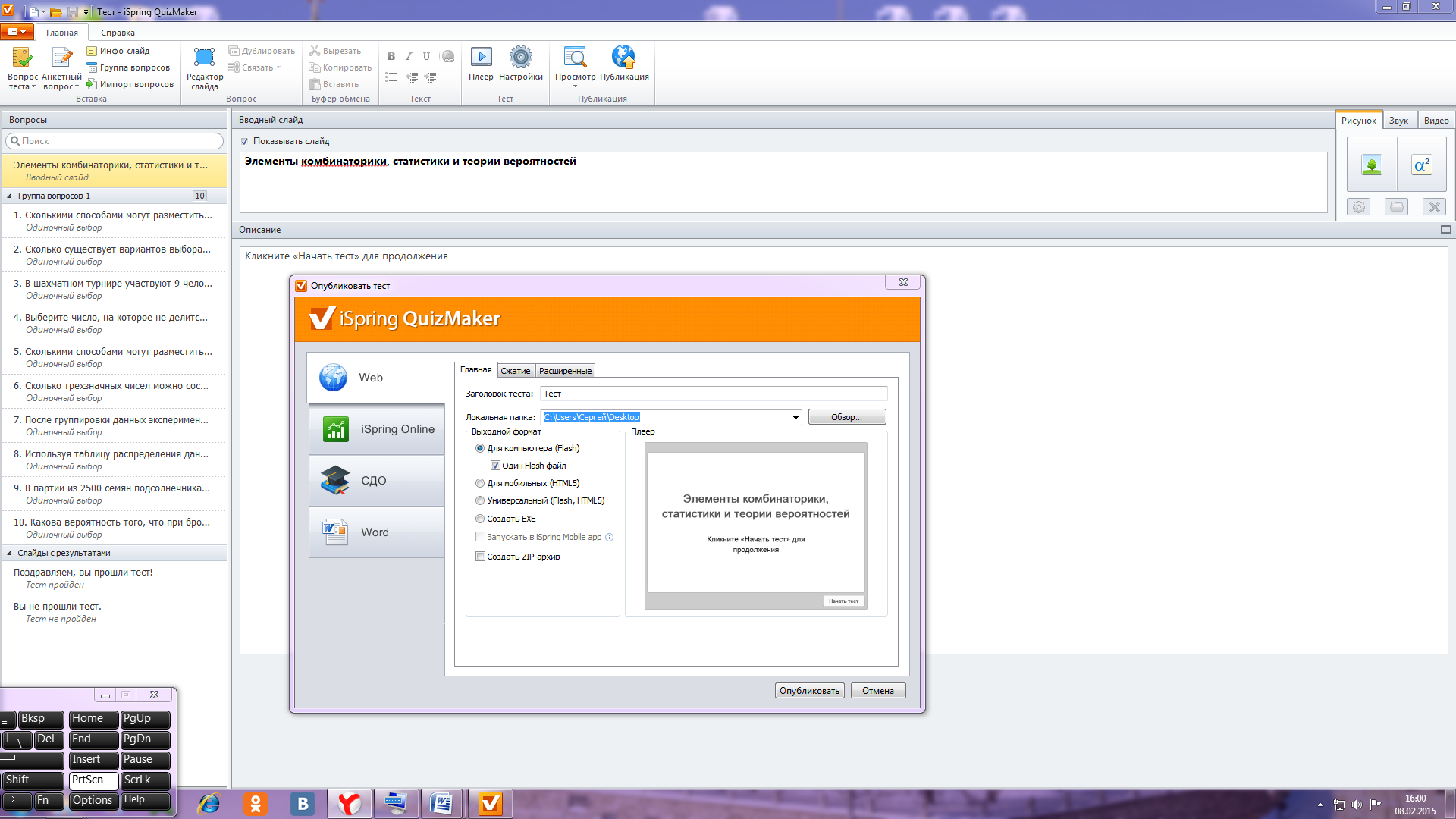This screenshot has height=819, width=1456.
Task: Open the Просмотр dropdown arrow
Action: (x=575, y=86)
